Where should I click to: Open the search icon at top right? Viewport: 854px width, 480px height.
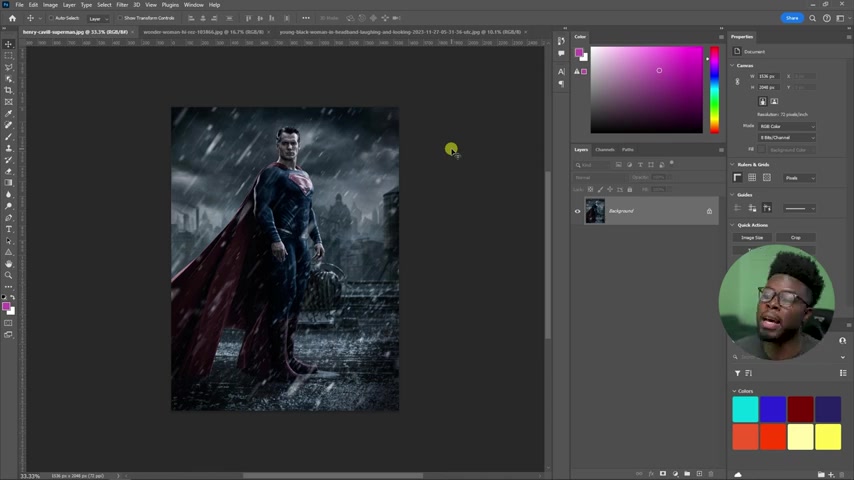click(812, 18)
